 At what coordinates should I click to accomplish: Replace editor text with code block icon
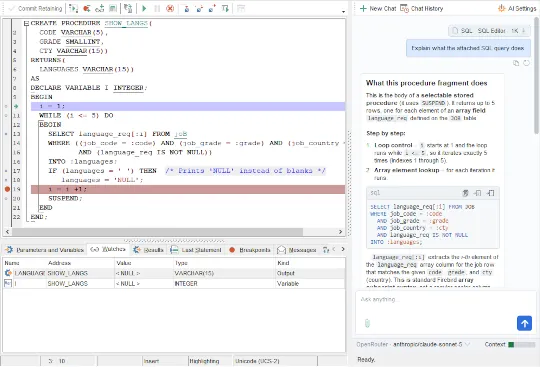coord(490,193)
